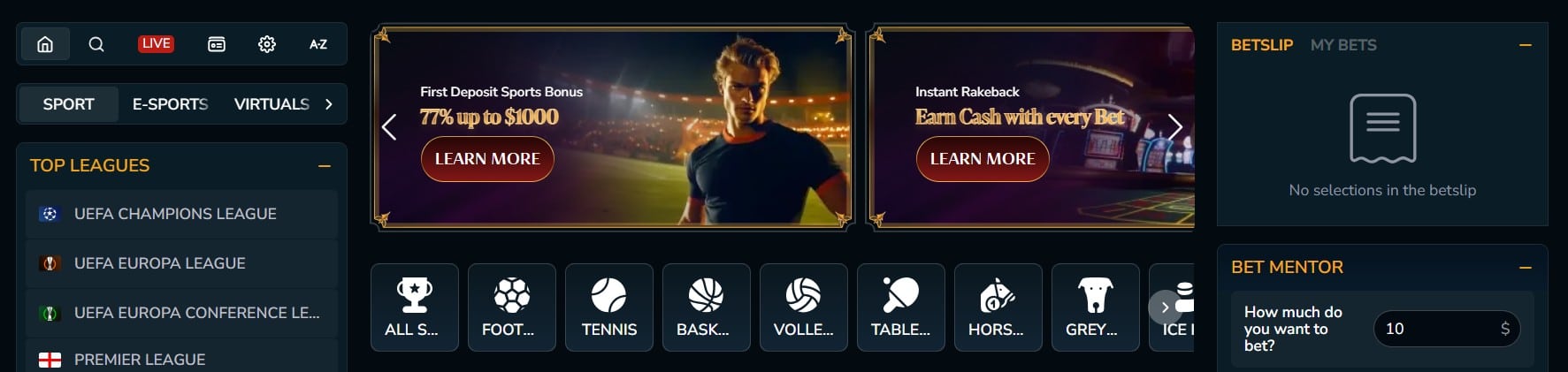The height and width of the screenshot is (372, 1568).
Task: Advance the sport tiles carousel to the right
Action: click(x=1166, y=307)
